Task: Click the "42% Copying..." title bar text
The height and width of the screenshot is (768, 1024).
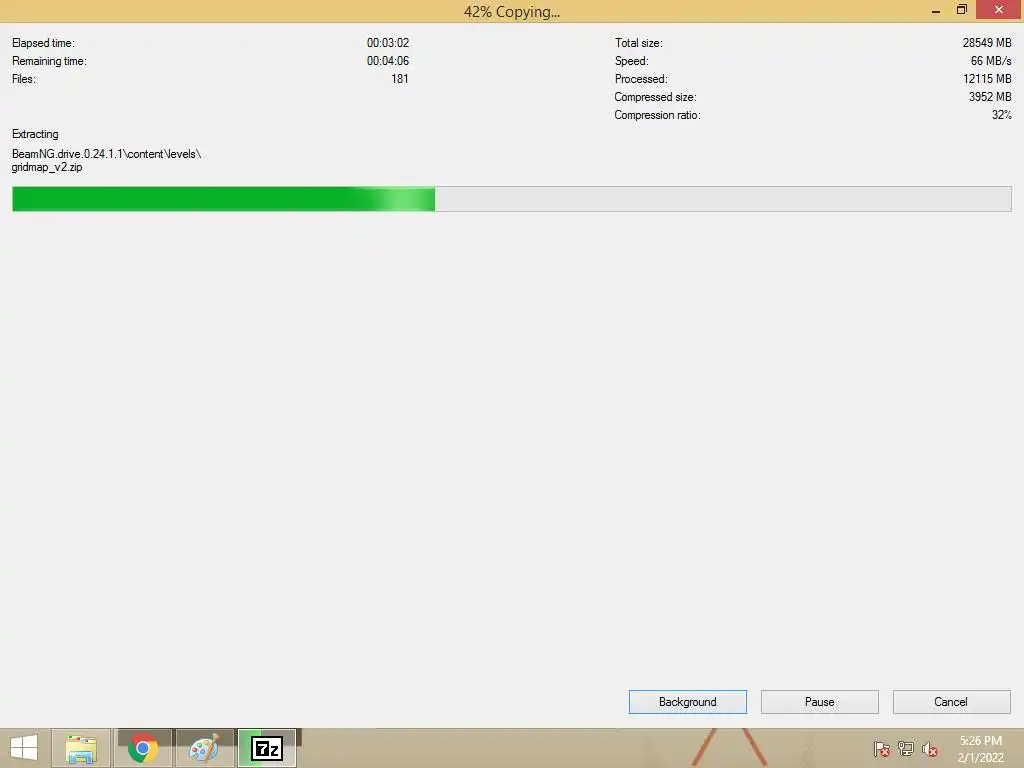Action: point(512,12)
